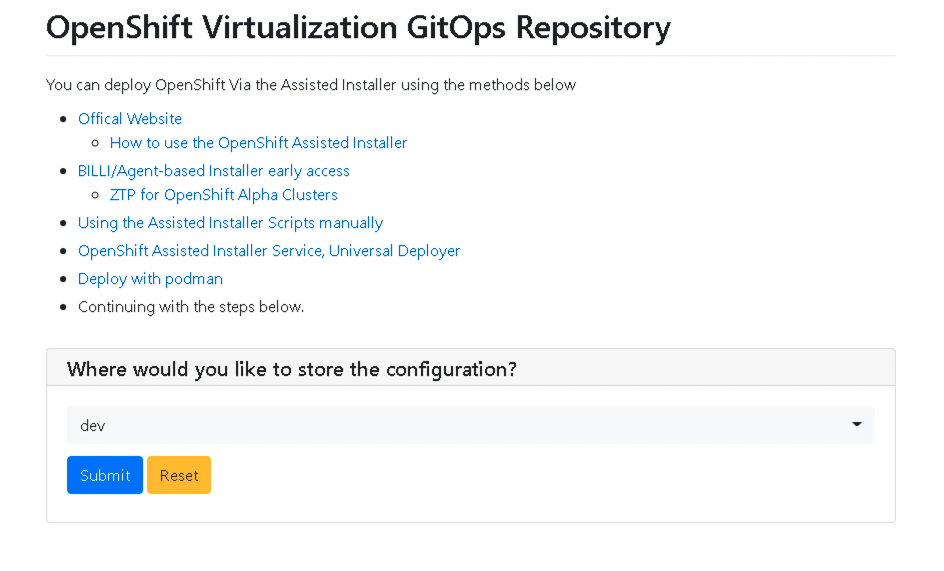944x571 pixels.
Task: Click the bullet before Deploy with podman
Action: pyautogui.click(x=63, y=279)
